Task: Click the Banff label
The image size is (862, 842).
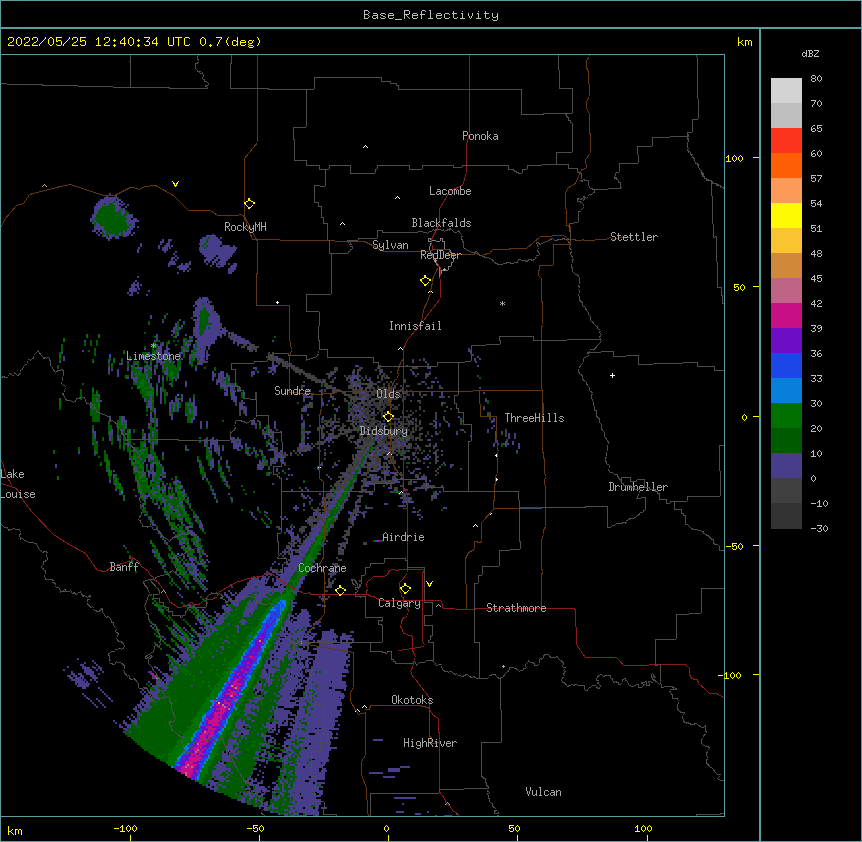Action: click(124, 567)
